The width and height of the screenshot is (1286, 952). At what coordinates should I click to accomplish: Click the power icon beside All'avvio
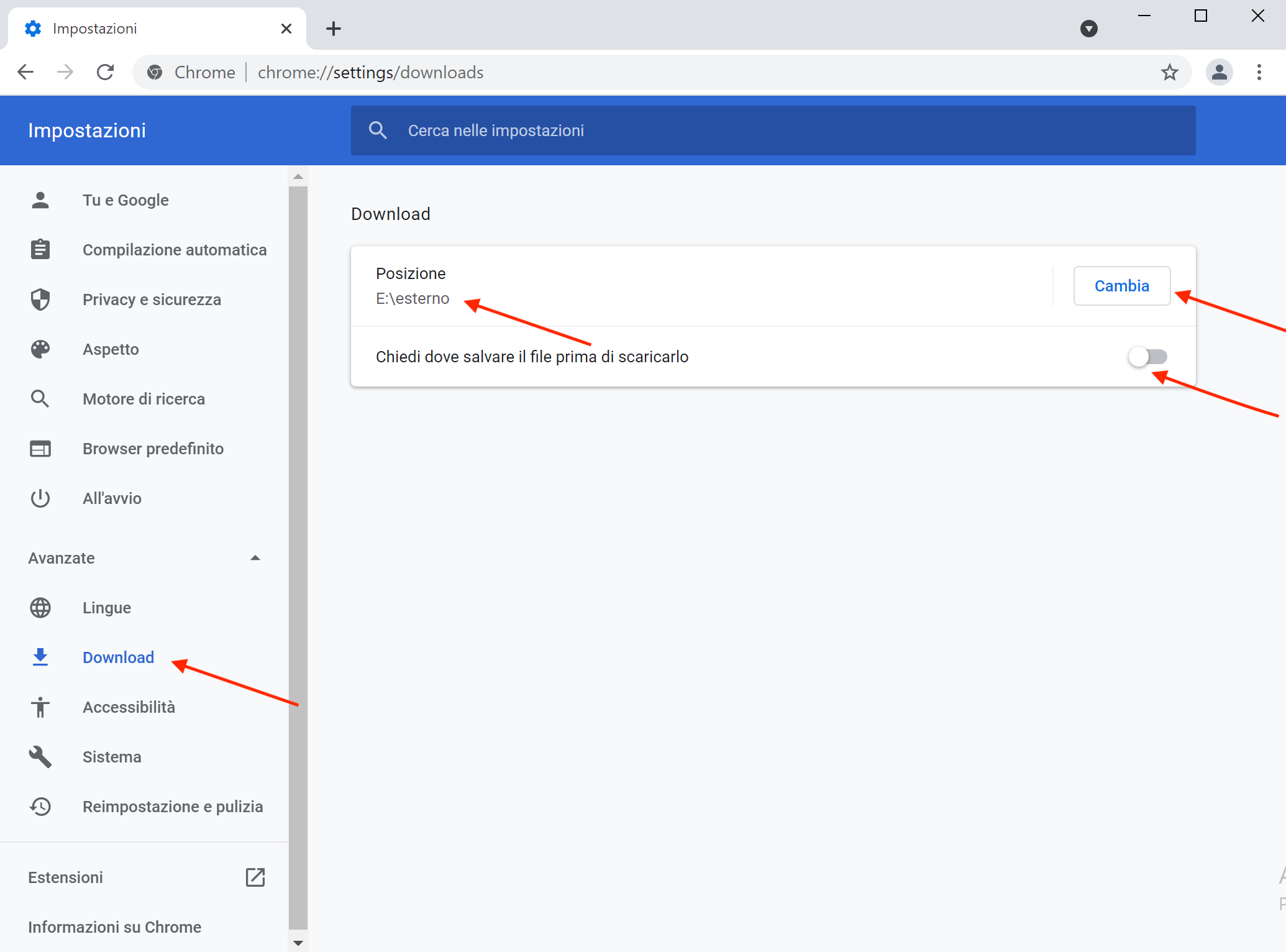[40, 498]
